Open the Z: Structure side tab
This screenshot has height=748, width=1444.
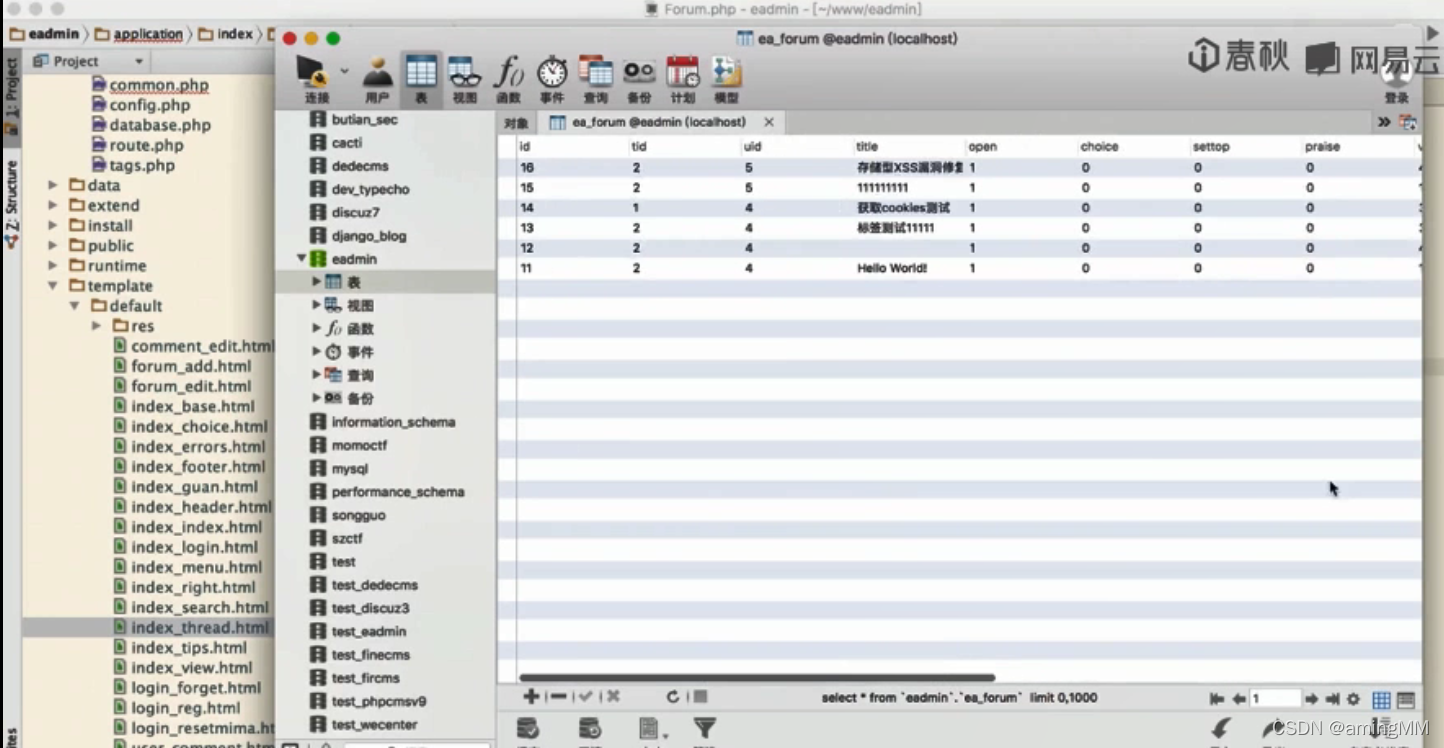point(11,203)
